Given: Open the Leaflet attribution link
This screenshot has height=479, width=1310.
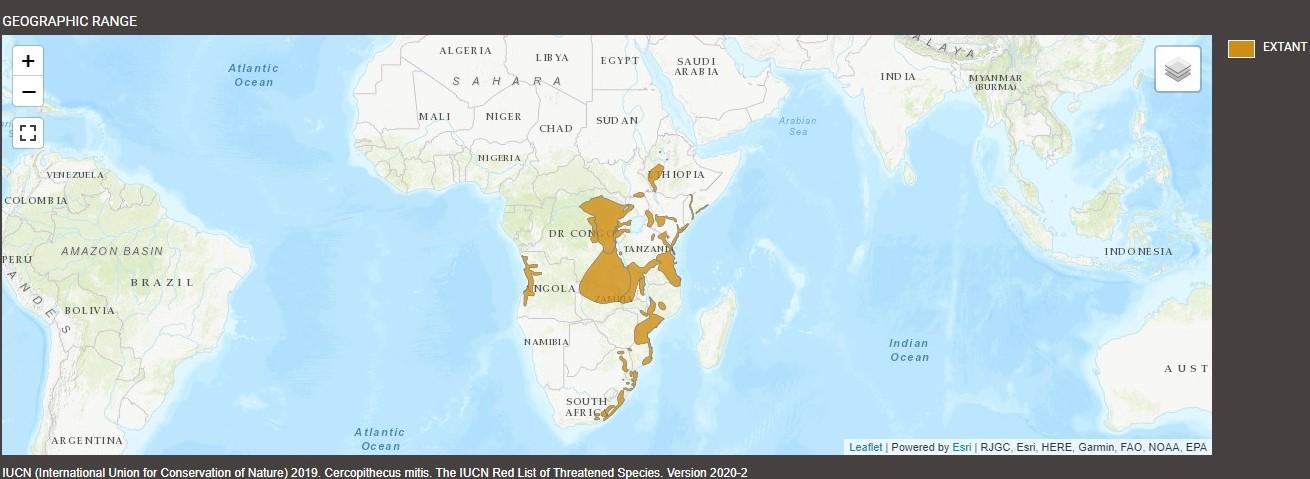Looking at the screenshot, I should pyautogui.click(x=865, y=447).
